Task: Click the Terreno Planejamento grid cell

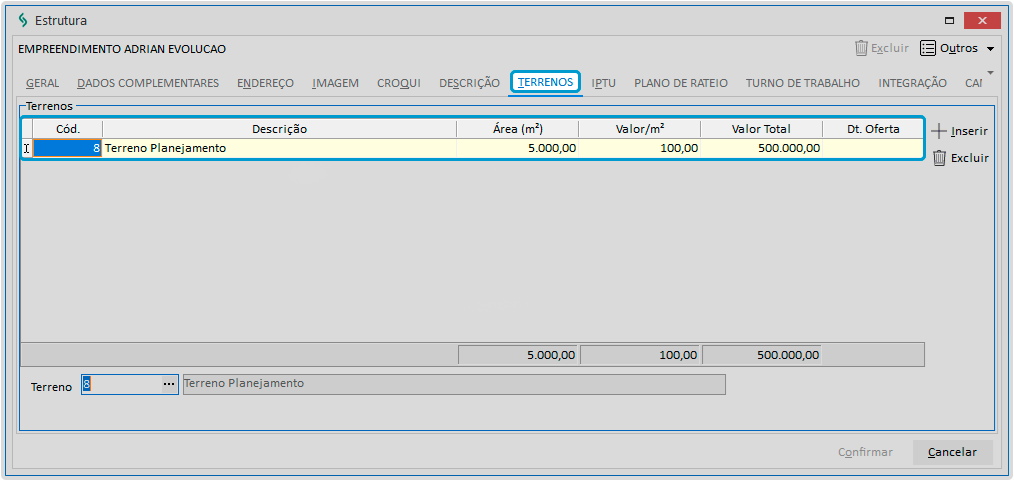Action: (x=279, y=149)
